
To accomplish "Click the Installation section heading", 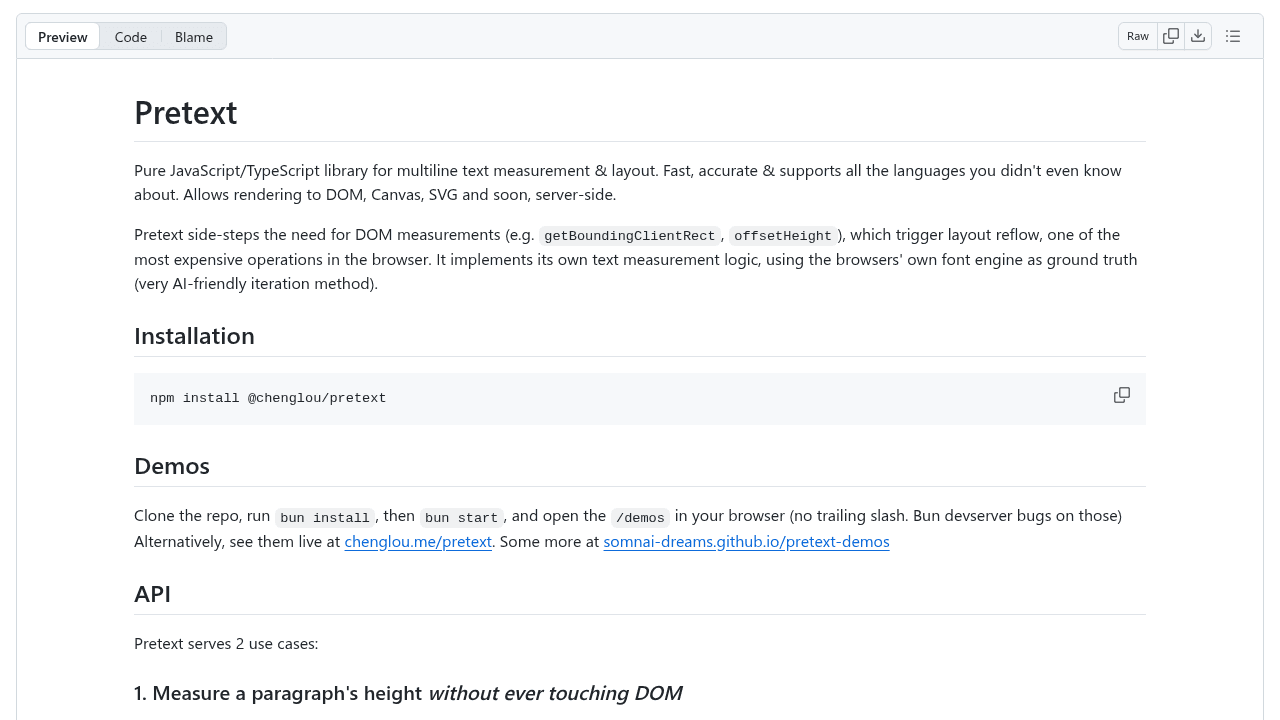I will [194, 335].
